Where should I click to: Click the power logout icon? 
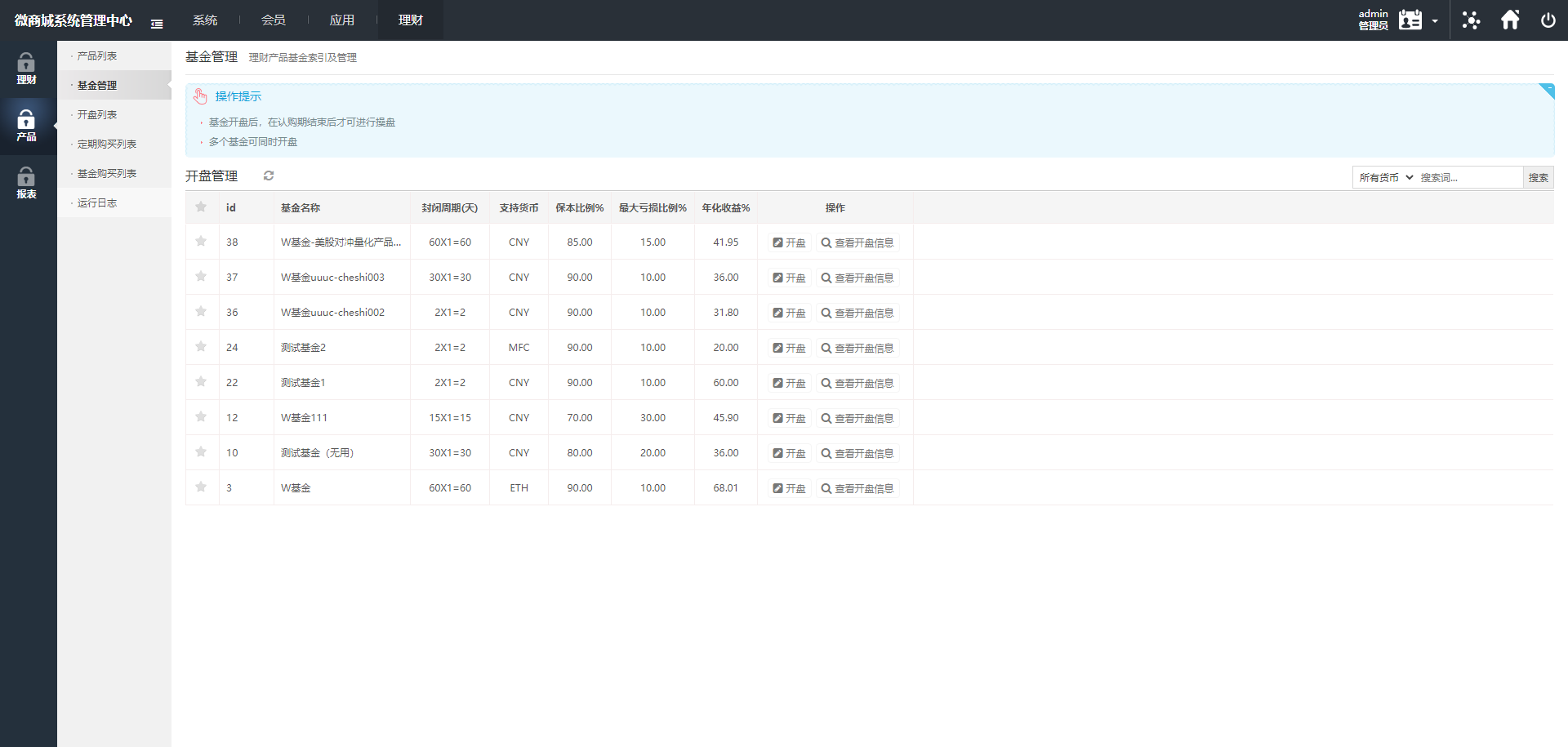coord(1548,20)
